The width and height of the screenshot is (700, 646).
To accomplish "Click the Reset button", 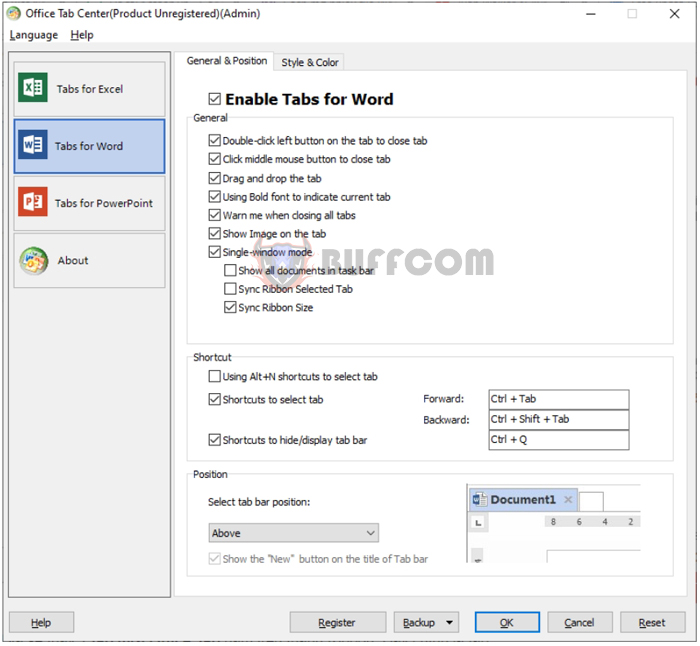I will pyautogui.click(x=652, y=622).
